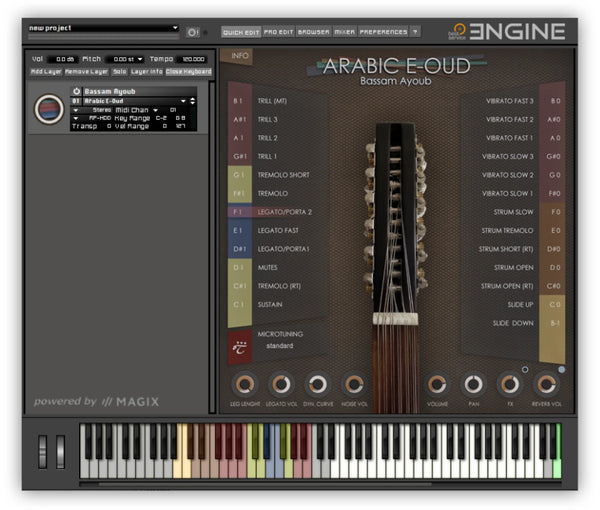600x510 pixels.
Task: Click the panic button beside project name
Action: pos(193,31)
